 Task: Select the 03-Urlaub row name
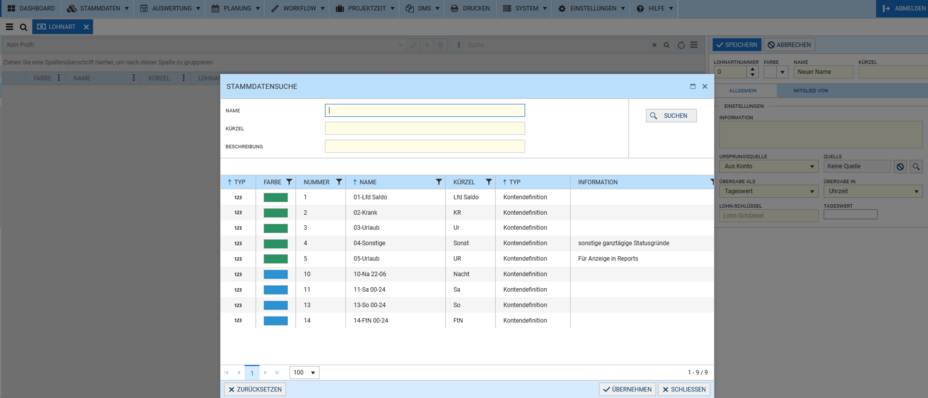366,228
